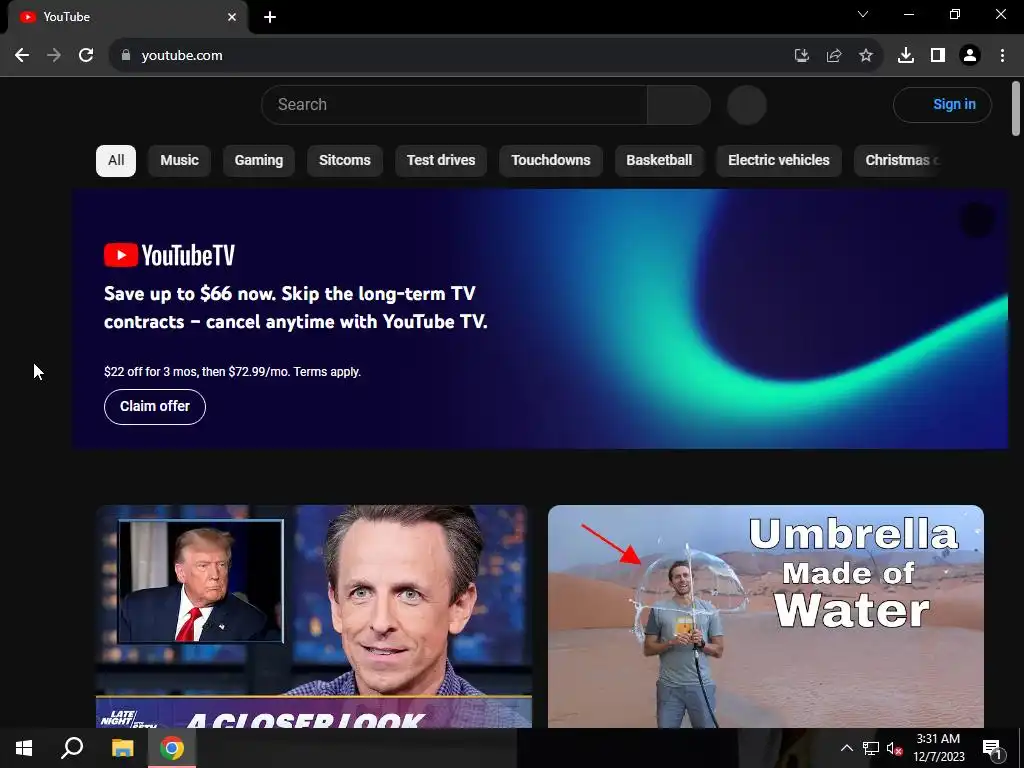Screen dimensions: 1024x768
Task: Click the page vertical scrollbar thumb
Action: [x=1016, y=108]
